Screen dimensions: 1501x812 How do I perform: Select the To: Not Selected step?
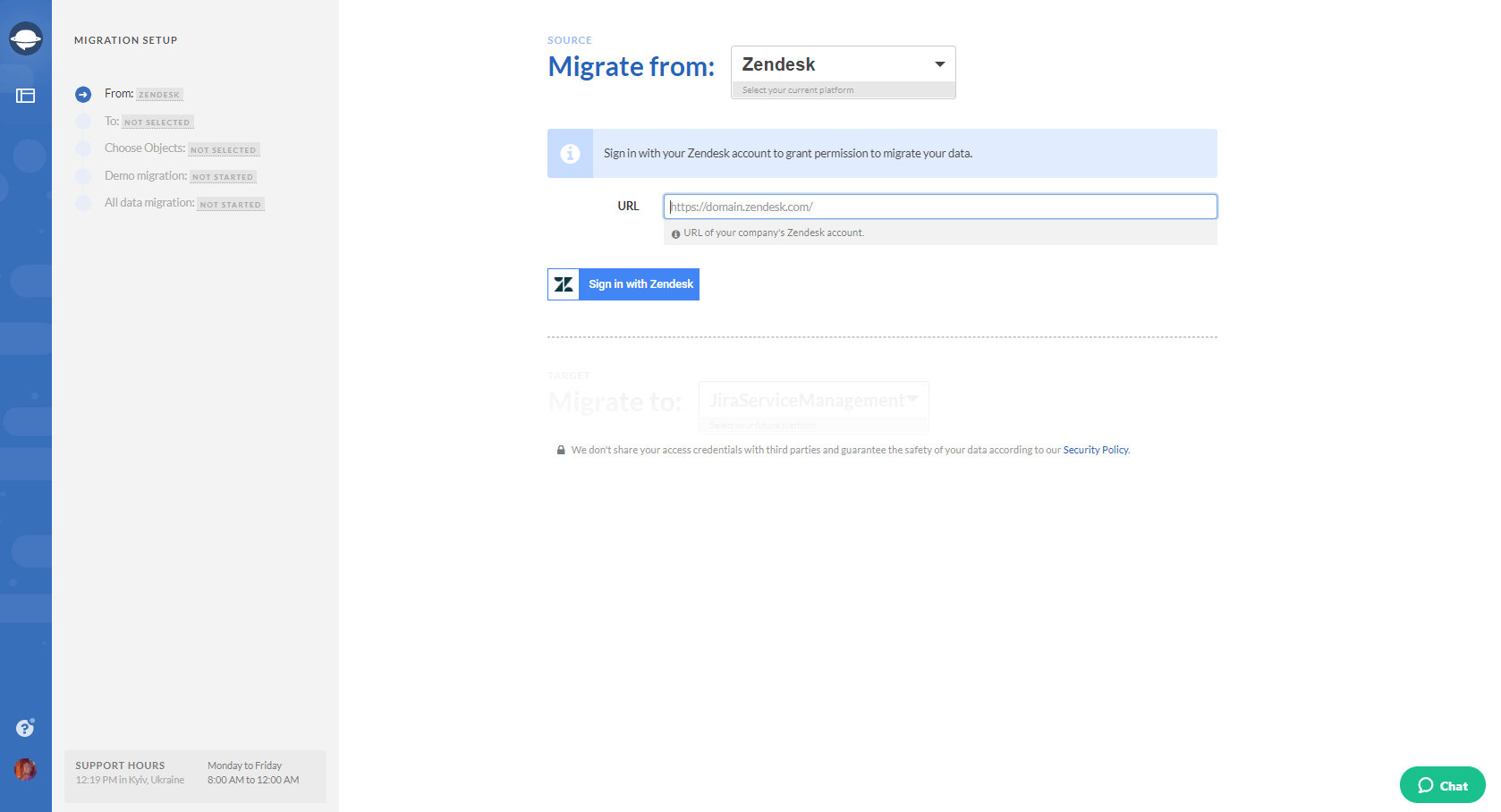pyautogui.click(x=148, y=122)
